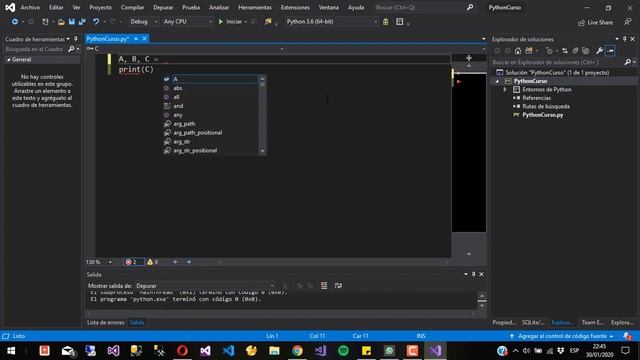Click Agregar al control de código fuente
The height and width of the screenshot is (360, 640).
pyautogui.click(x=562, y=336)
